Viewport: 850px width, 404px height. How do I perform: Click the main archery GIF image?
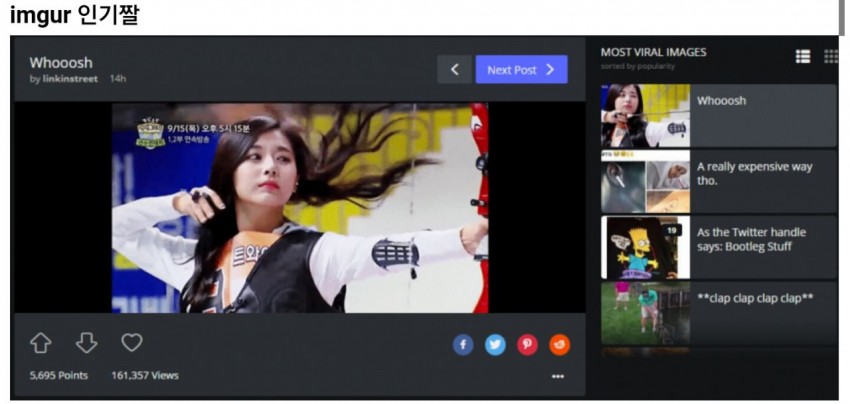[299, 208]
